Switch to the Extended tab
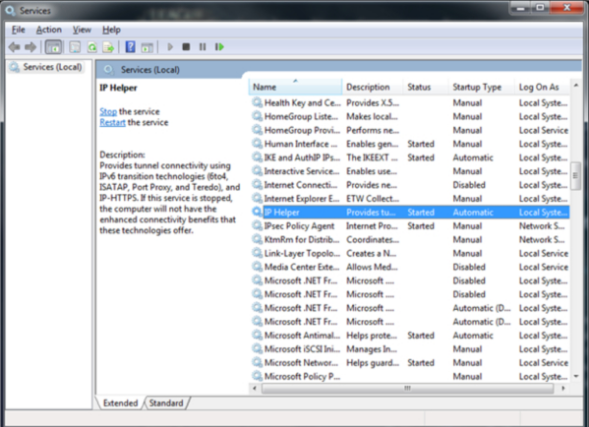 [120, 403]
